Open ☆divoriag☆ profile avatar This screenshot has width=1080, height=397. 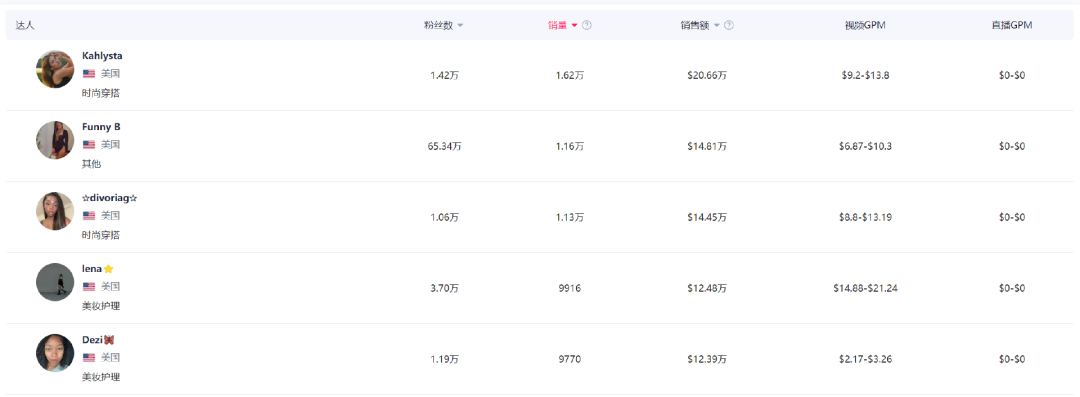click(x=55, y=211)
